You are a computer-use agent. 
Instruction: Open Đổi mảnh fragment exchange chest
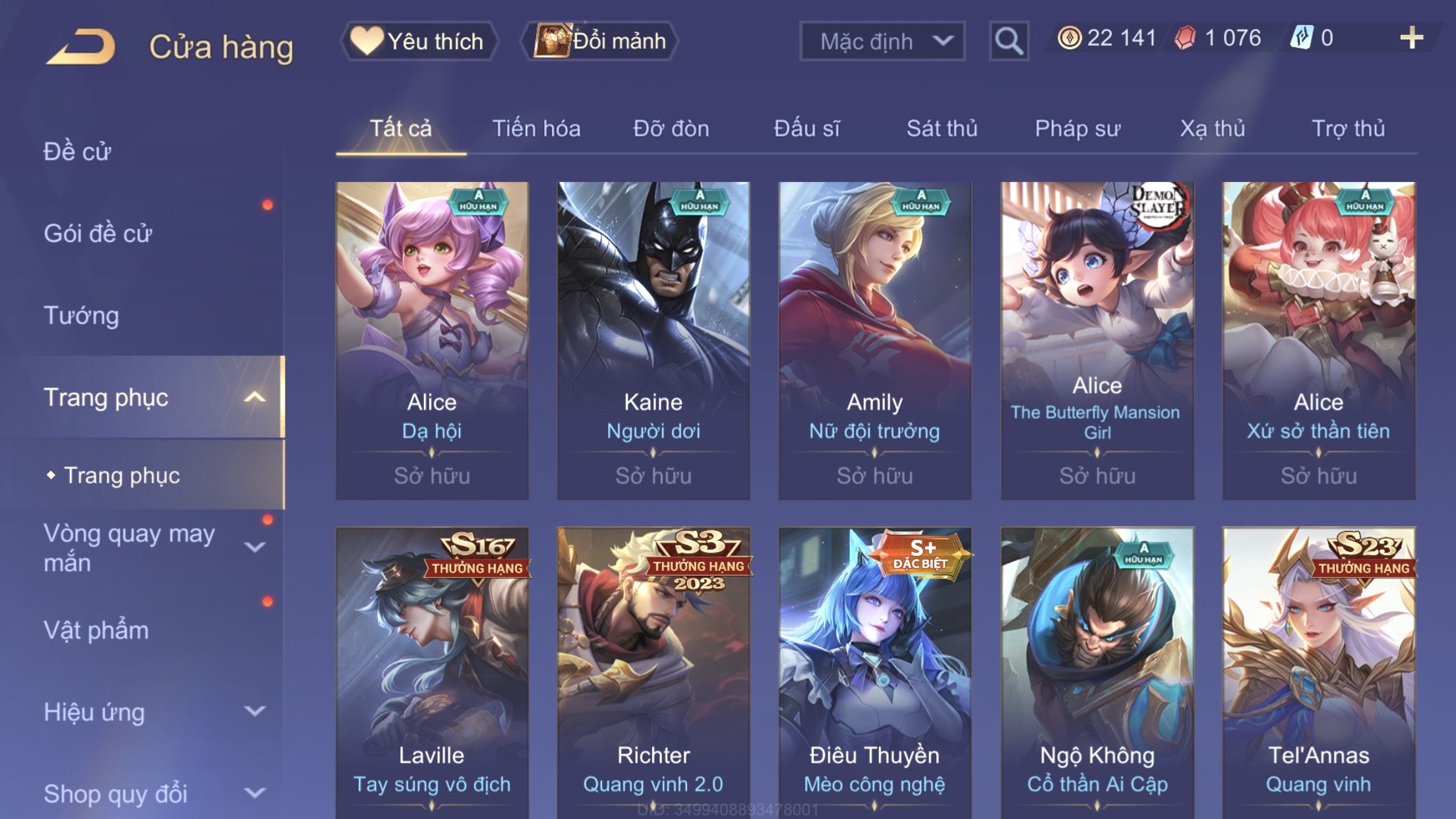[x=599, y=41]
